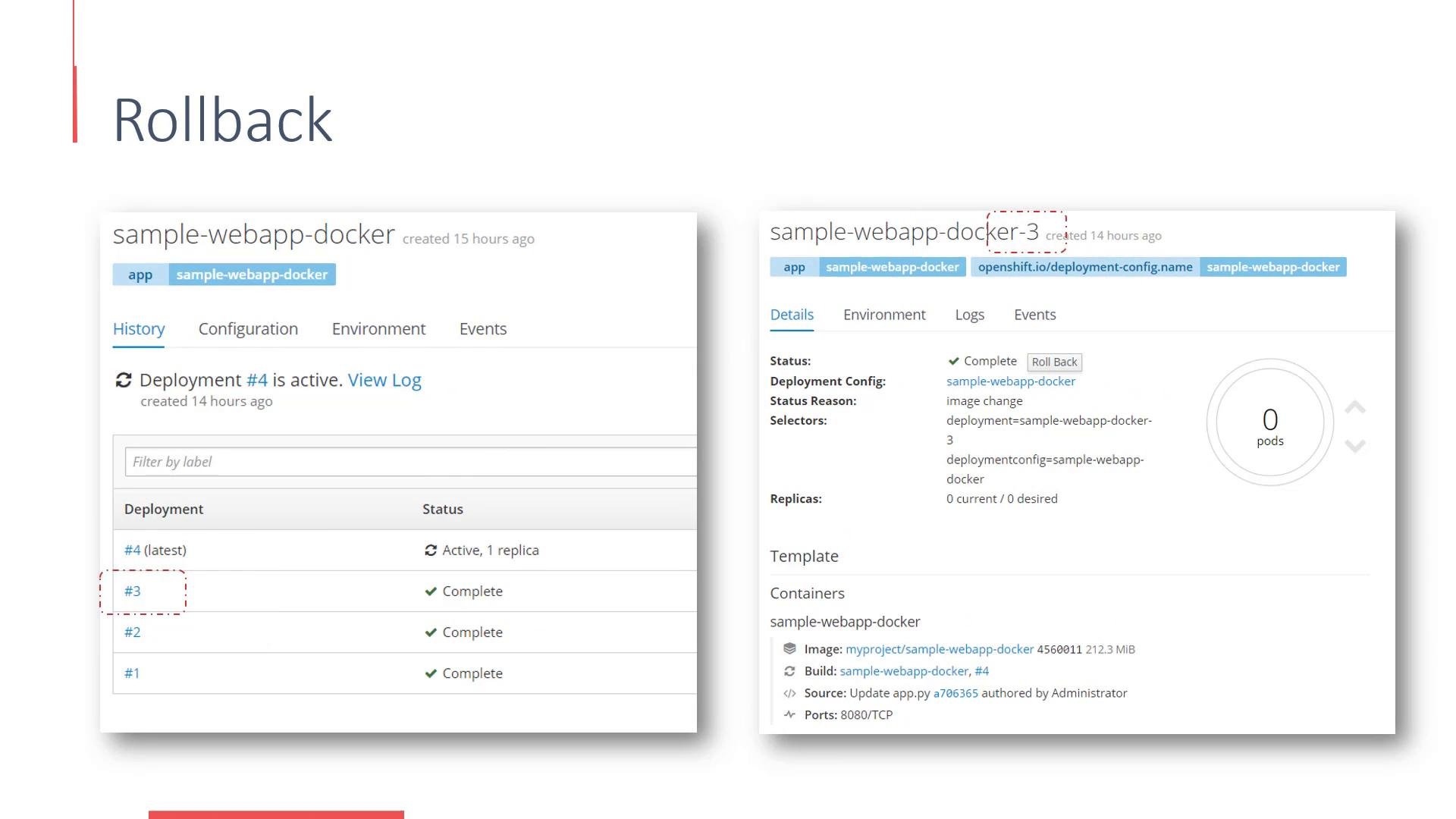Switch to the Configuration tab
The image size is (1456, 819).
(248, 329)
